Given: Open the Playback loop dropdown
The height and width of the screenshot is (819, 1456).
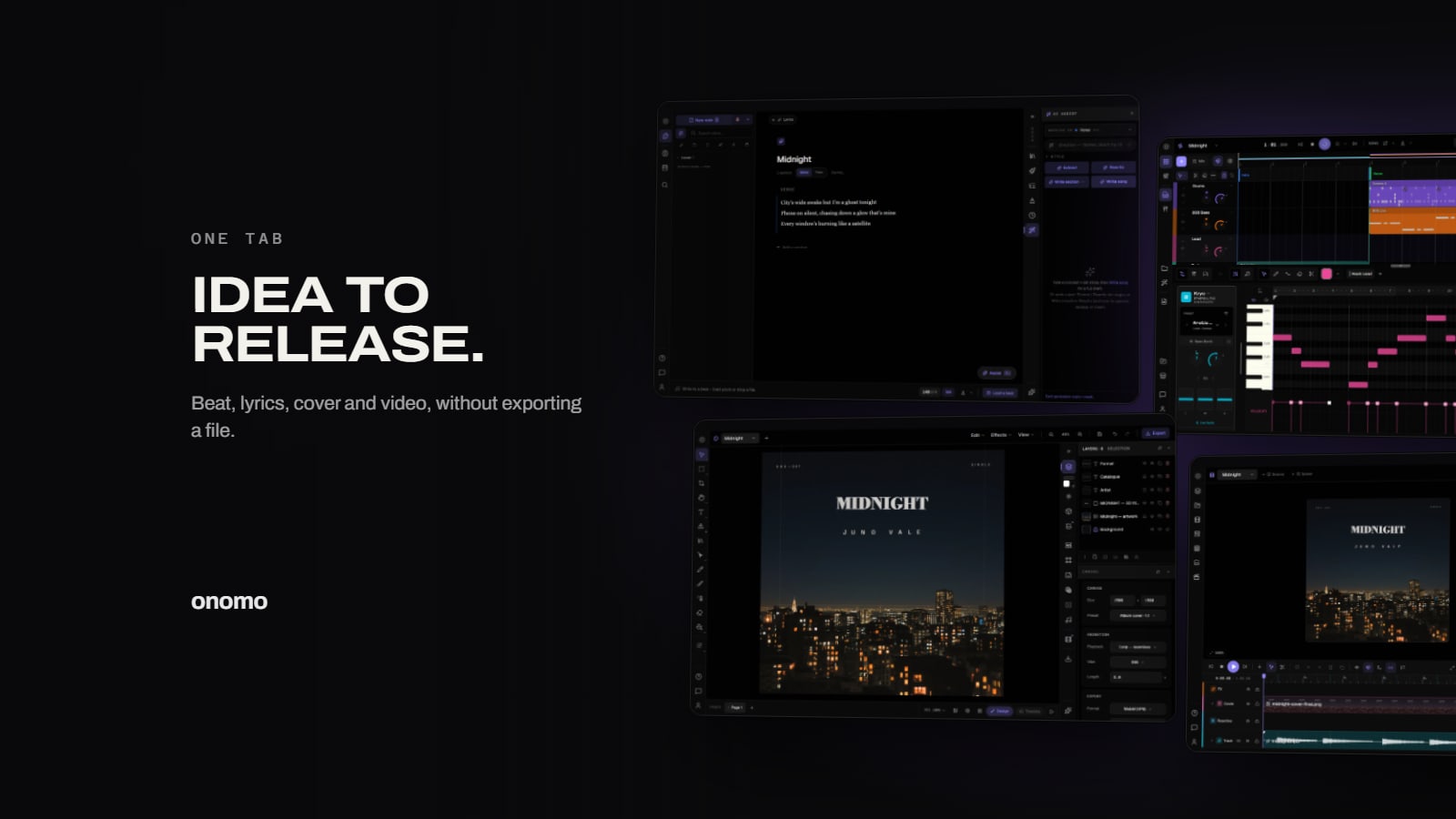Looking at the screenshot, I should pos(1137,647).
